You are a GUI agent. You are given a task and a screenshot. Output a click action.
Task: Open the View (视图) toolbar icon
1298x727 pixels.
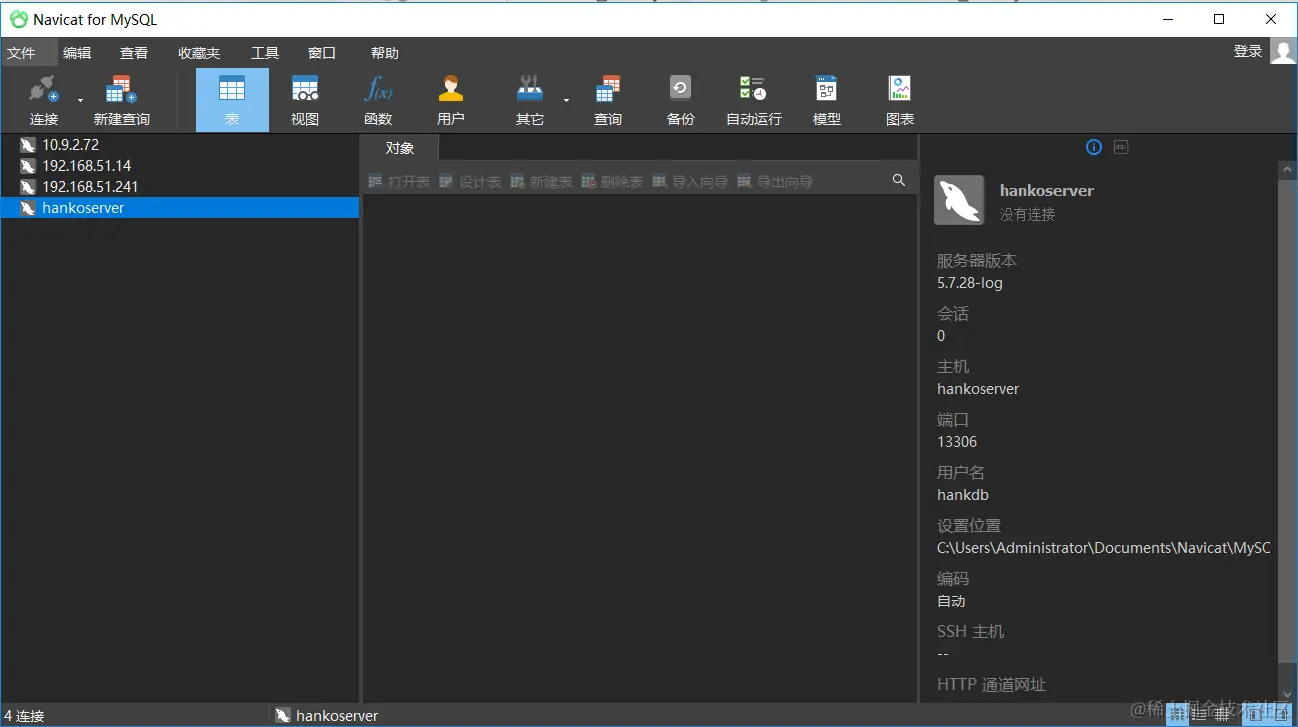[x=305, y=100]
